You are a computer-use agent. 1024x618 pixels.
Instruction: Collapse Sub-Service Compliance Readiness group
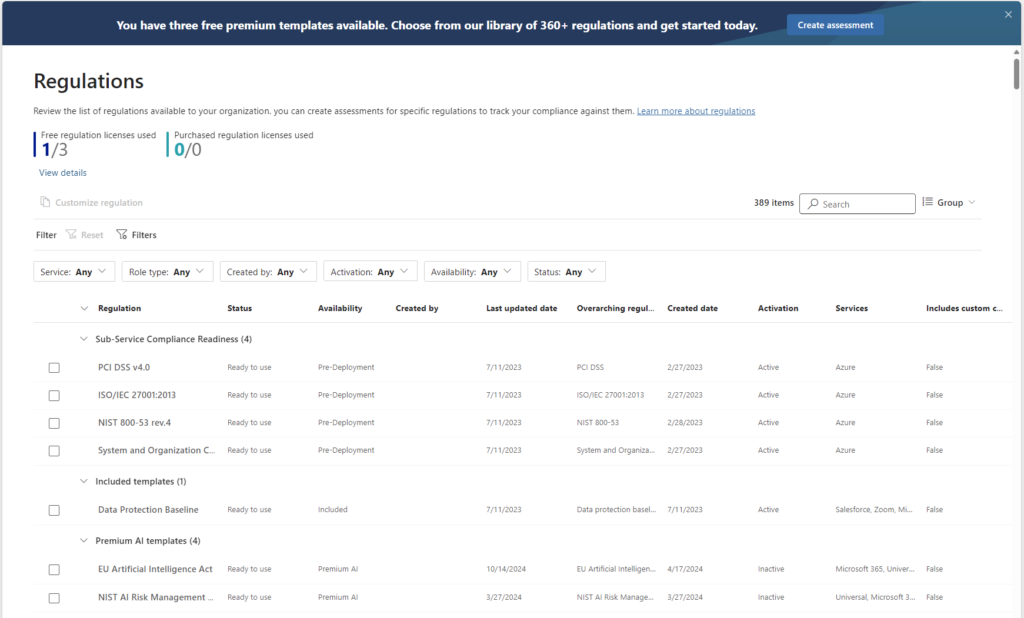click(x=83, y=339)
